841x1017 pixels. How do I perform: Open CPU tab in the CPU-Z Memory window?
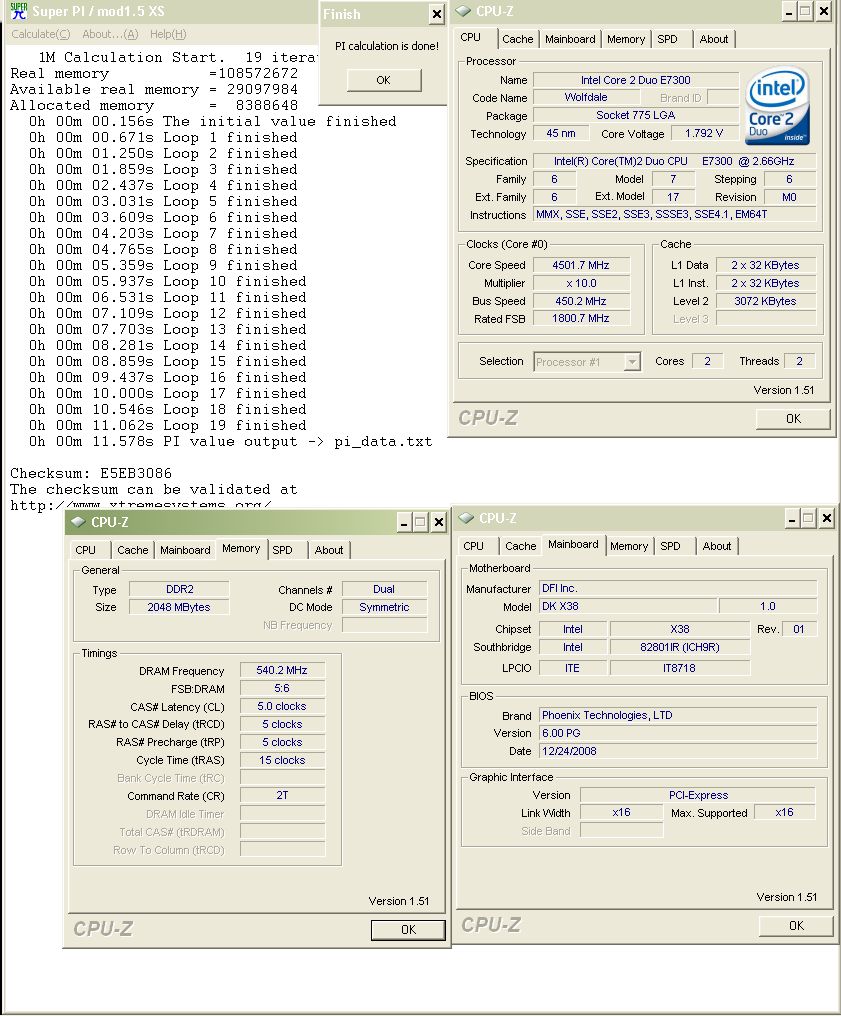[x=86, y=550]
